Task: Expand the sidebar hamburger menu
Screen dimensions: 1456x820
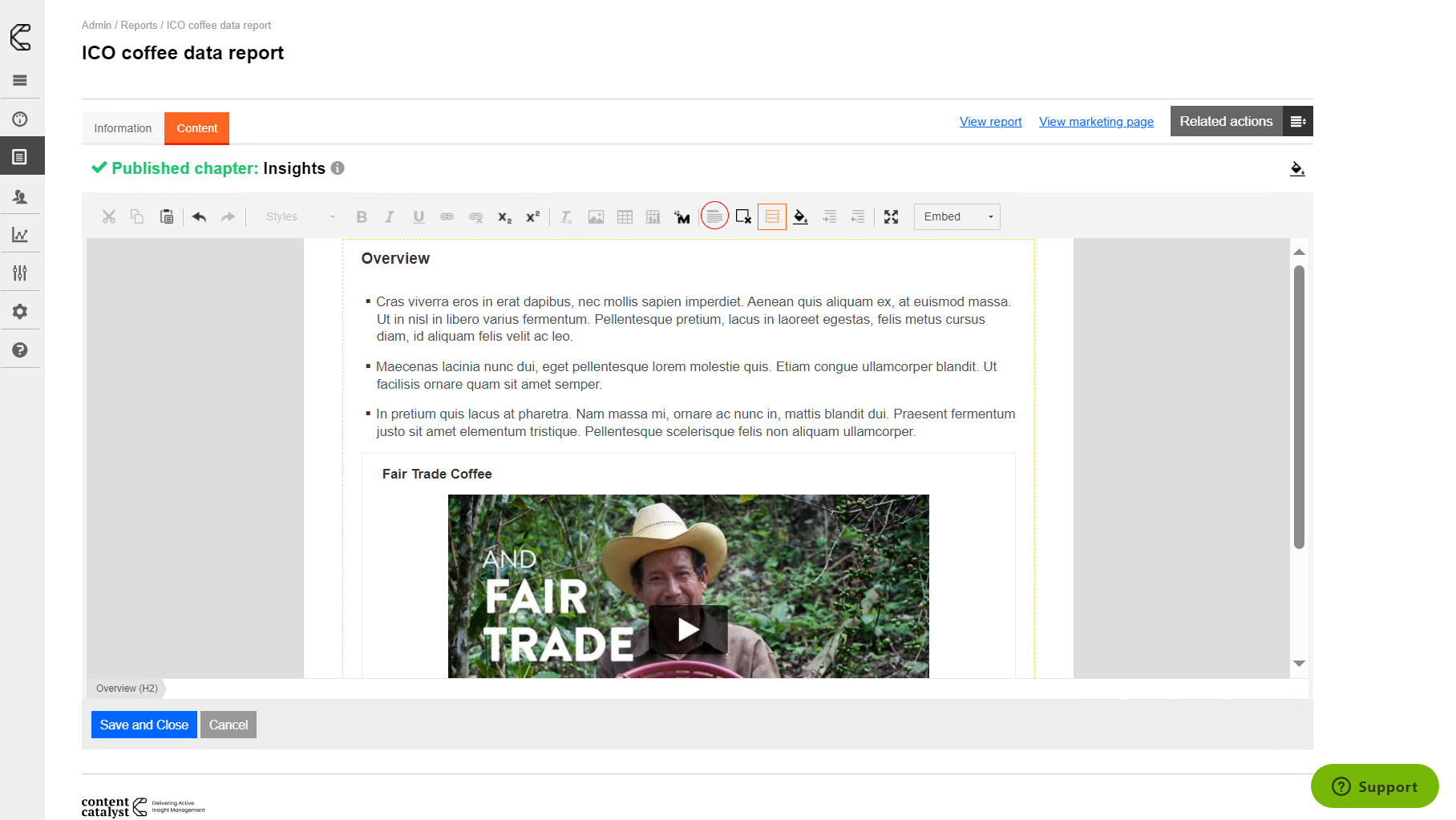Action: (x=20, y=80)
